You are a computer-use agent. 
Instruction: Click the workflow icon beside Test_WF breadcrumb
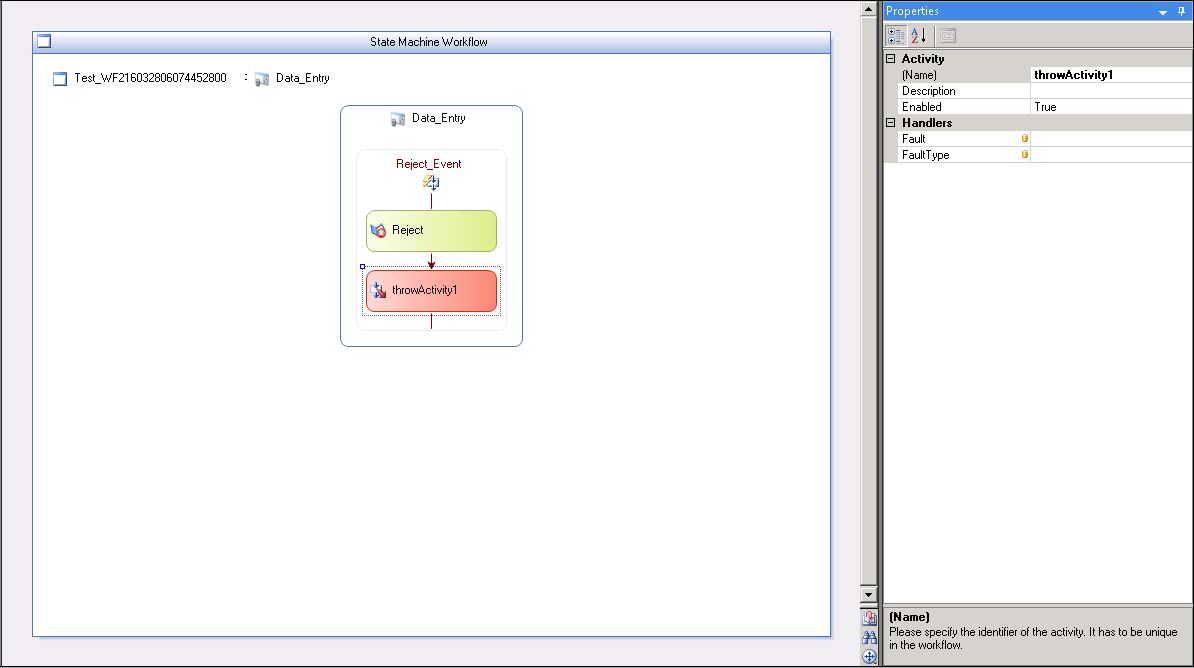point(59,78)
